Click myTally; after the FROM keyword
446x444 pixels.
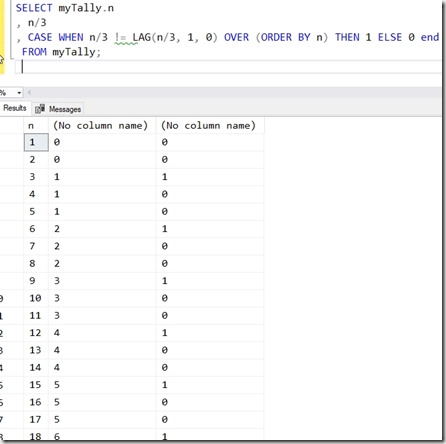[x=77, y=52]
